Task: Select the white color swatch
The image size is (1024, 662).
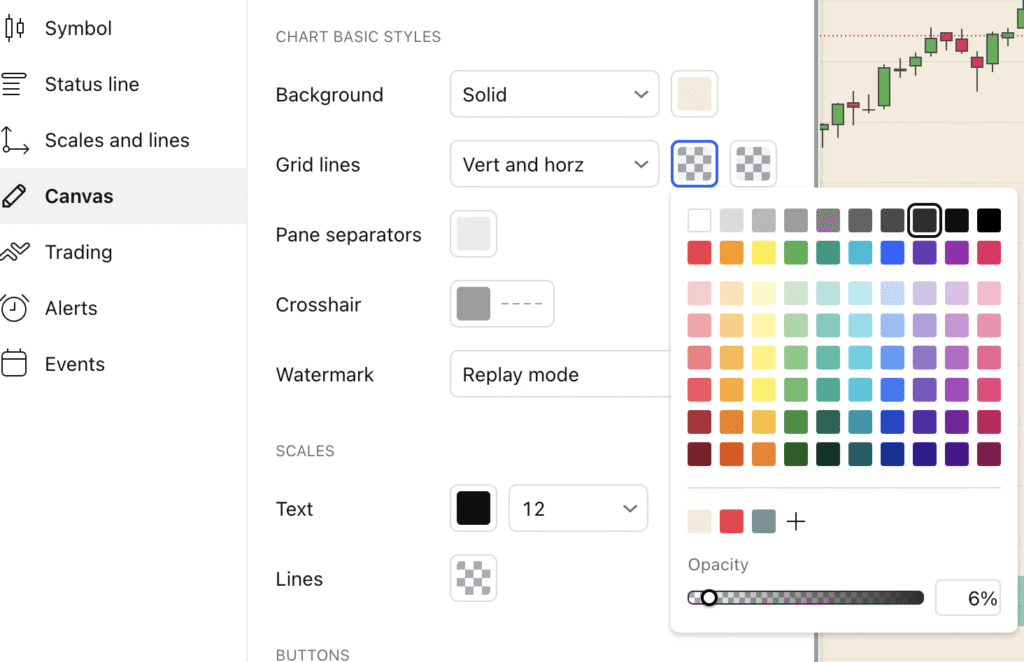Action: [x=700, y=220]
